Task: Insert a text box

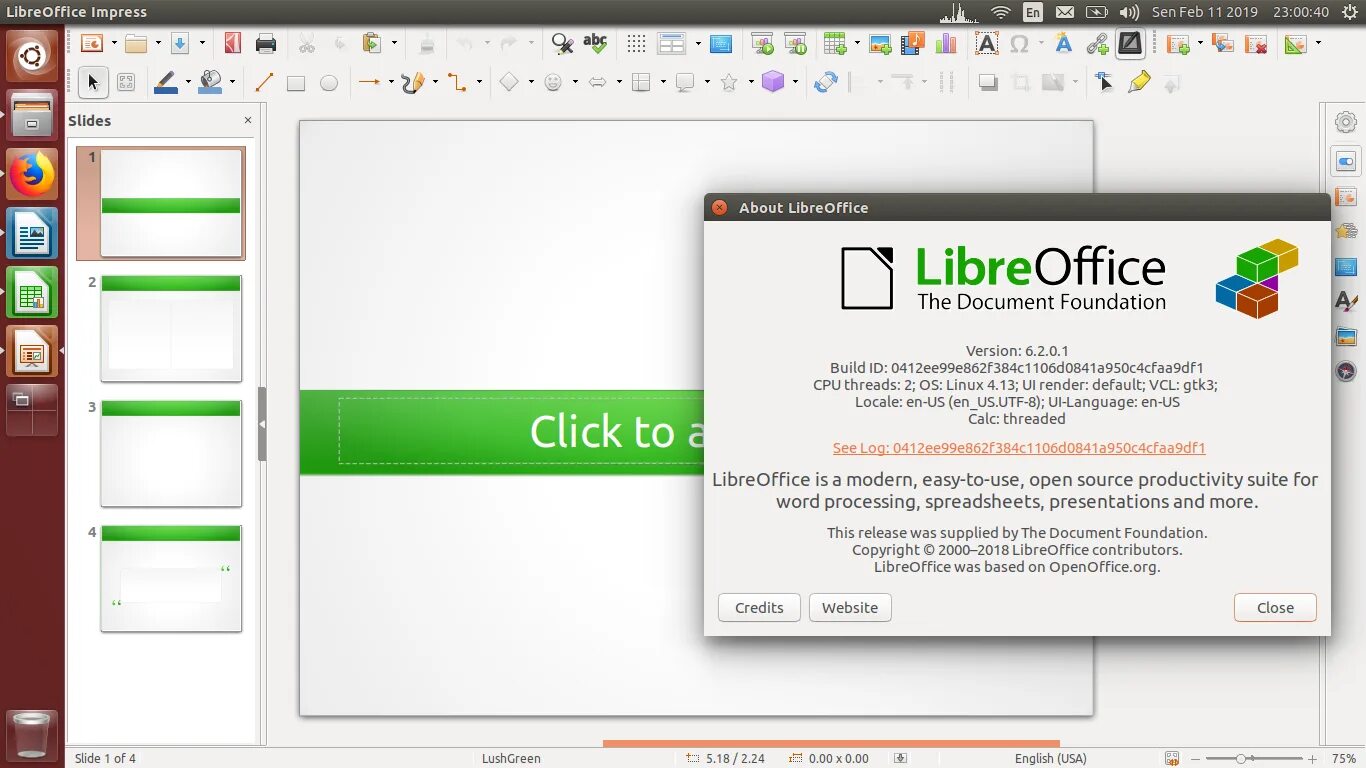Action: click(987, 43)
